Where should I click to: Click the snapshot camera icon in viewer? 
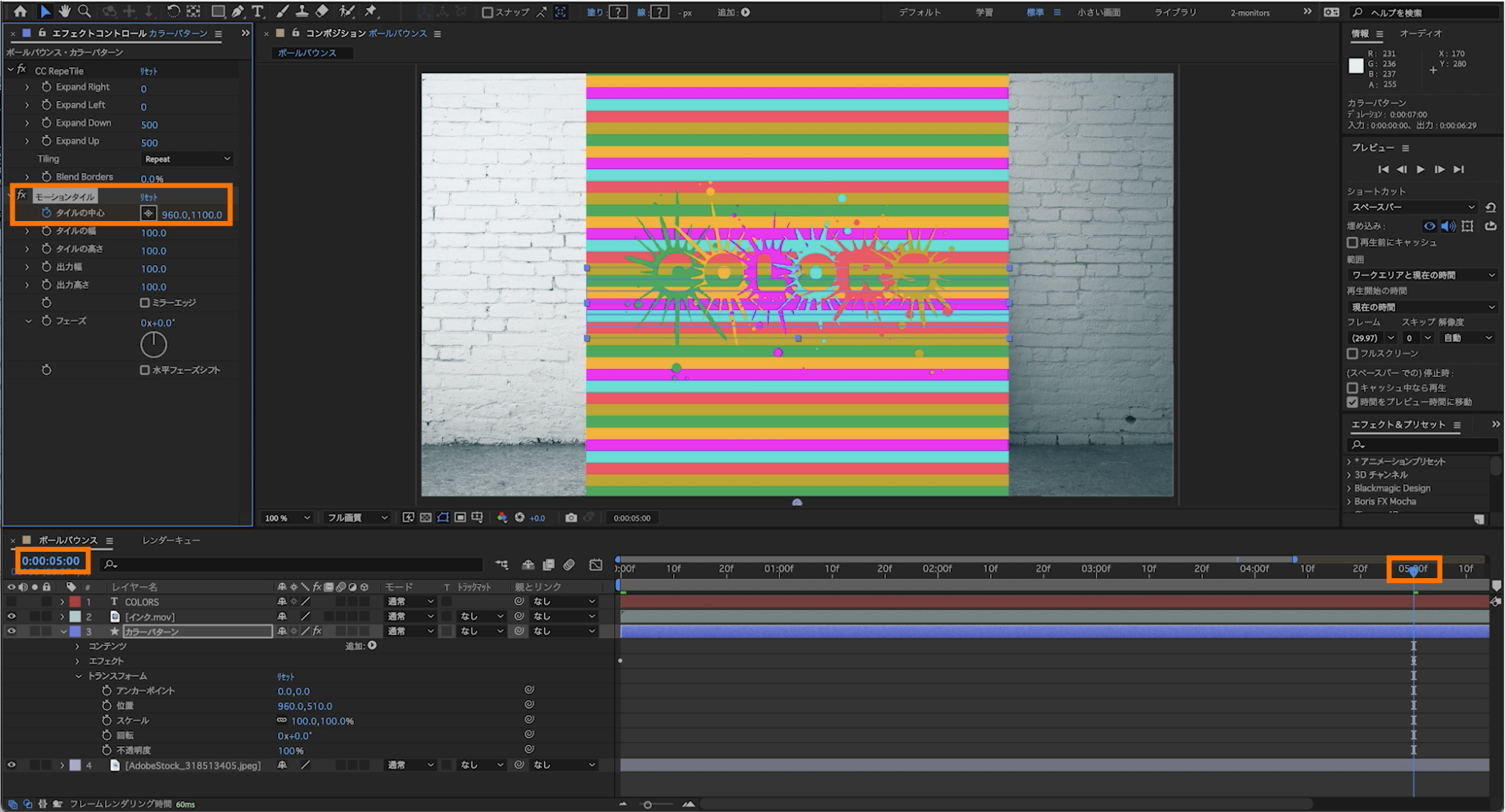(x=571, y=518)
